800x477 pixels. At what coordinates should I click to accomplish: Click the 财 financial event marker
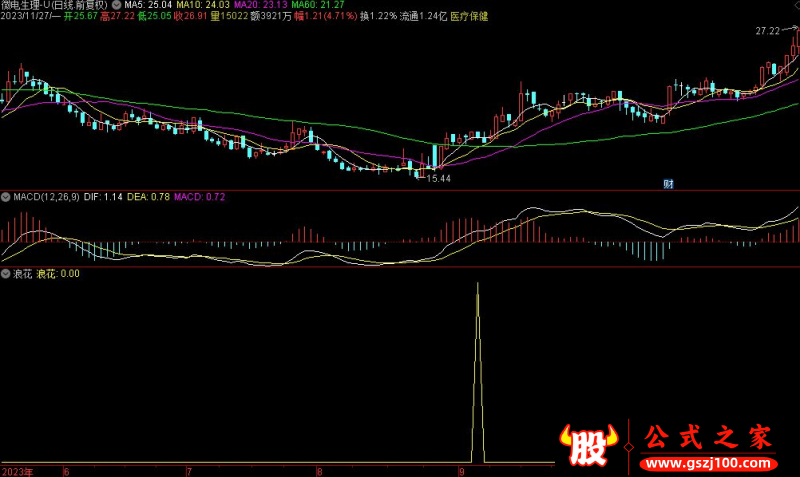[x=668, y=184]
